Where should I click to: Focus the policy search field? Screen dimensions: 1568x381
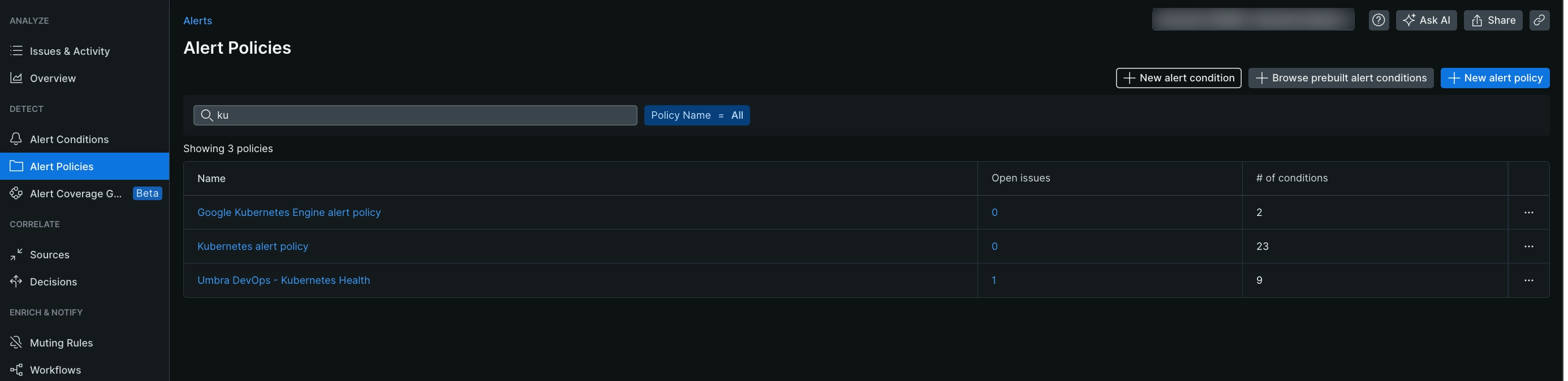[x=420, y=115]
